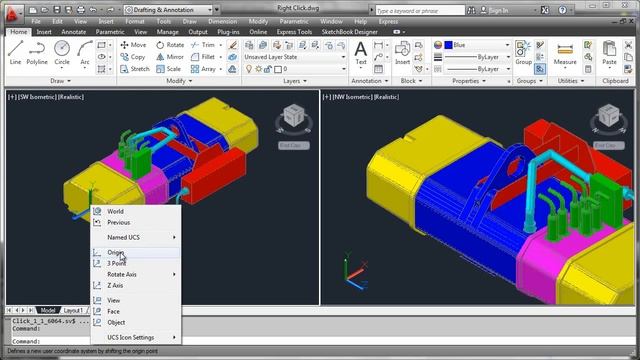640x360 pixels.
Task: Click the Trim tool
Action: (x=203, y=45)
